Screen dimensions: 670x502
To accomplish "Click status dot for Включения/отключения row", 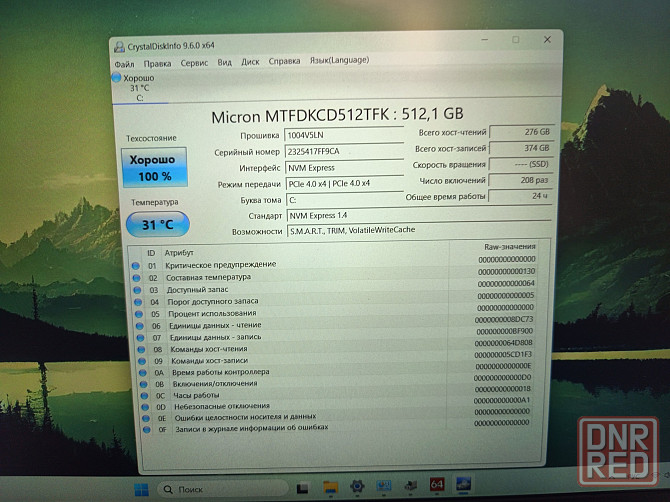I will point(144,384).
